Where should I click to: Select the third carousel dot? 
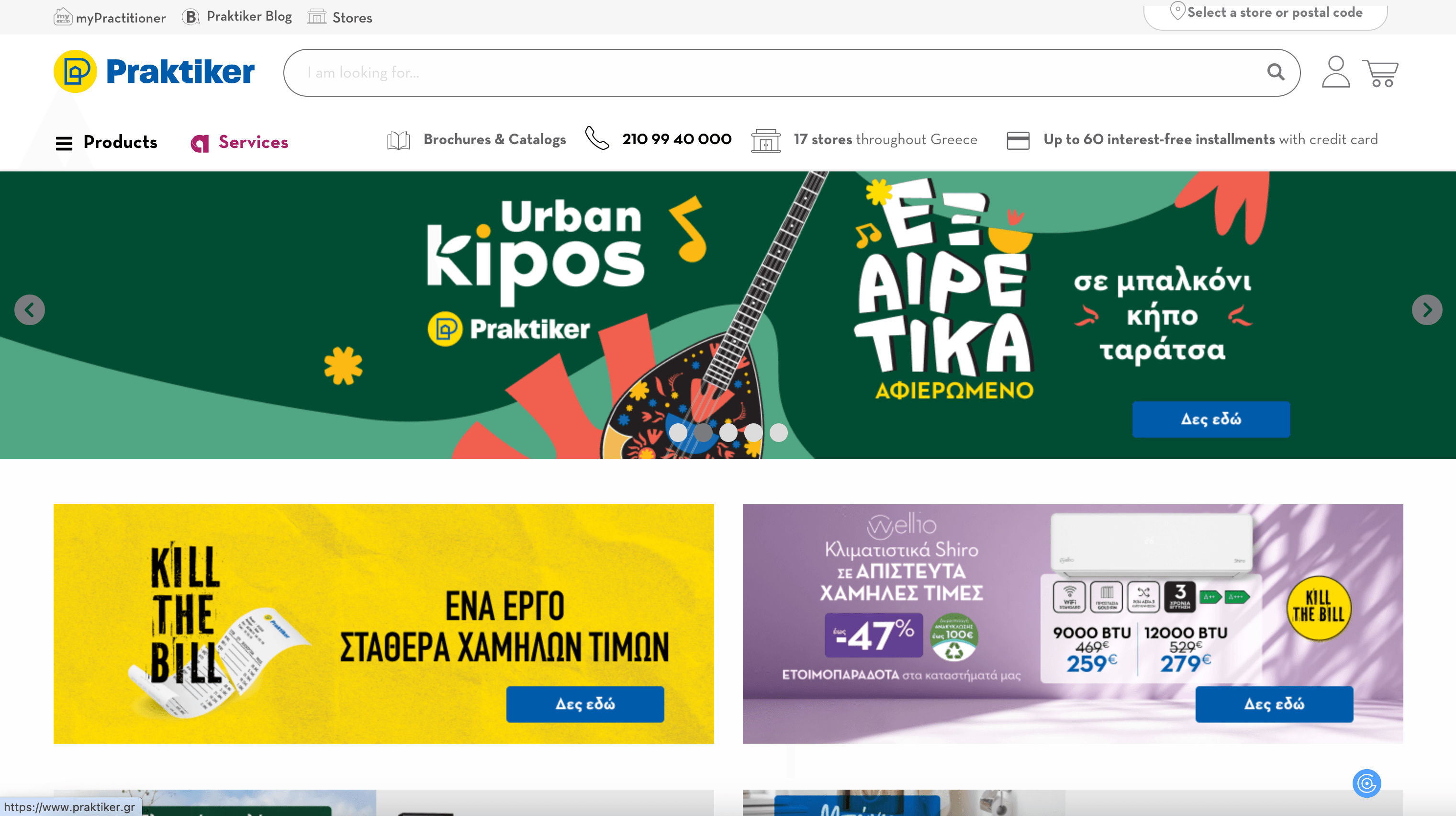728,432
